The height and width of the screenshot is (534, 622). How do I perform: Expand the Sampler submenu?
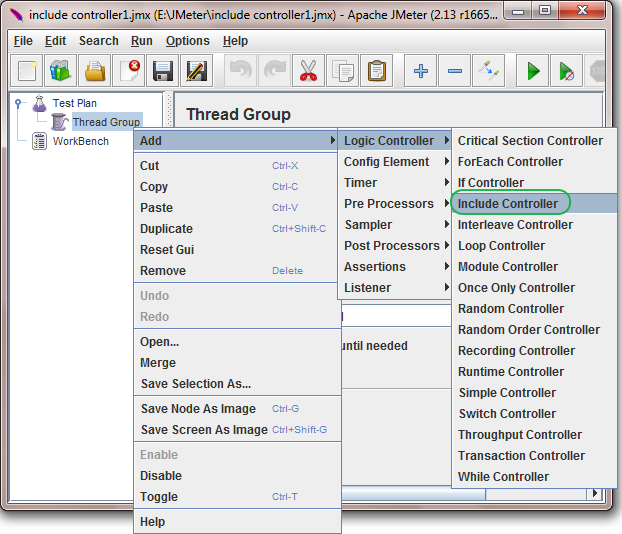click(x=394, y=225)
